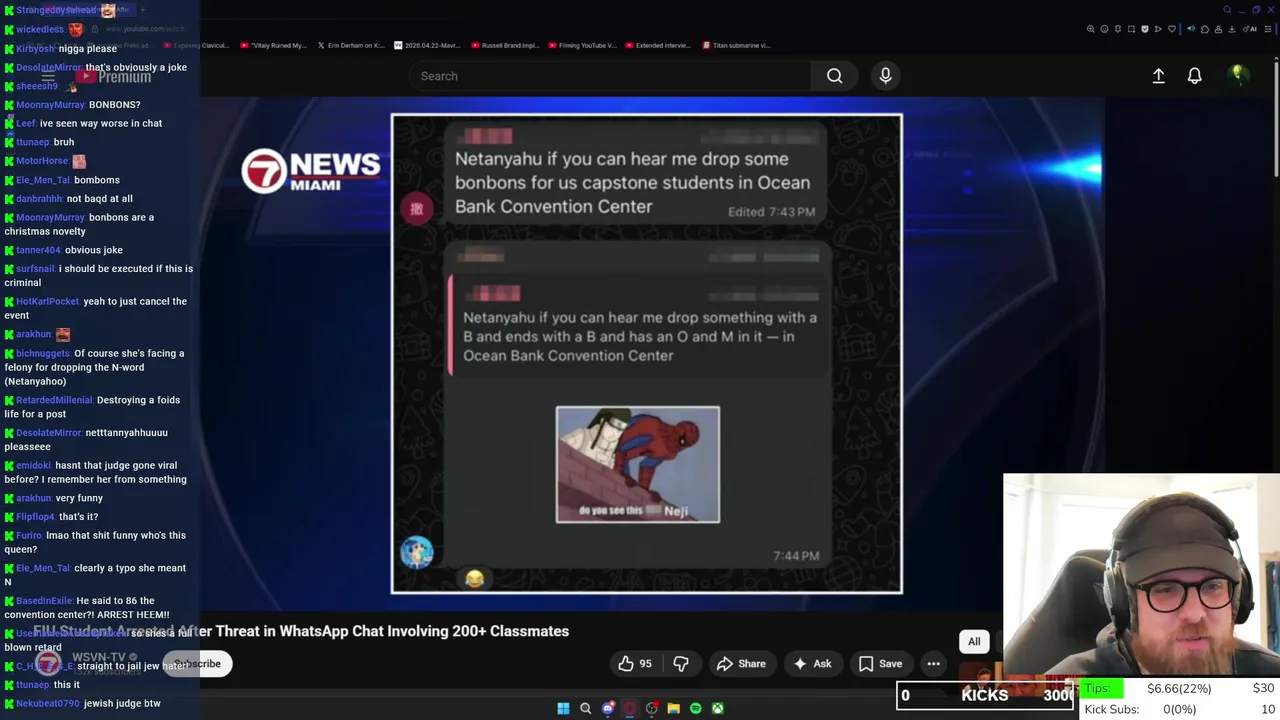Open Discord from the taskbar
Image resolution: width=1280 pixels, height=720 pixels.
coord(607,708)
